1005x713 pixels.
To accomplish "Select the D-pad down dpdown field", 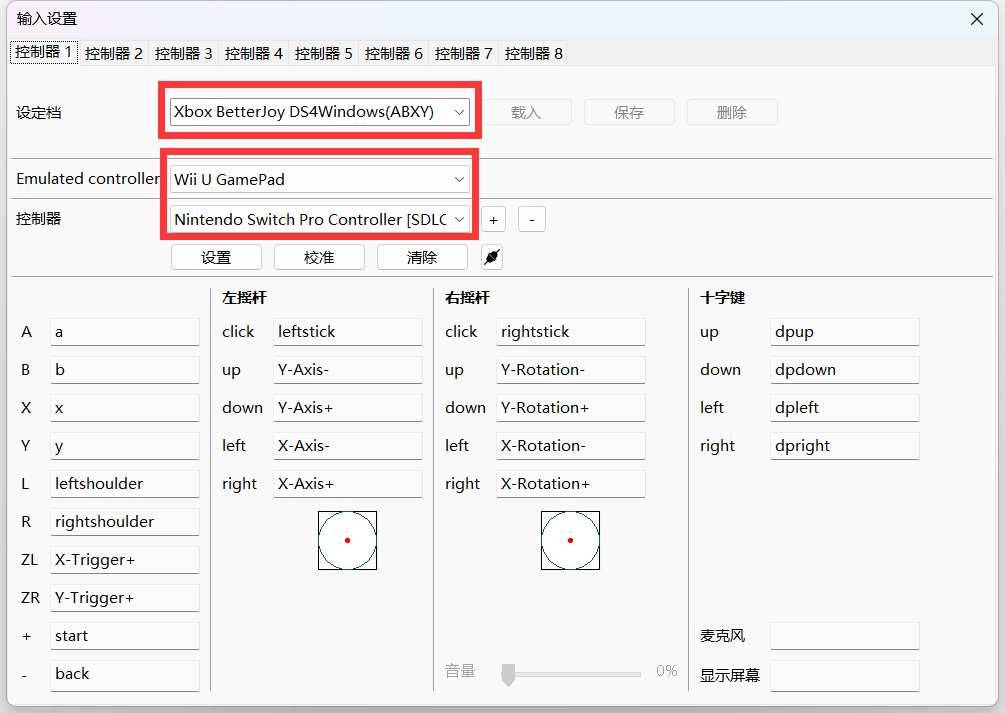I will pos(845,370).
